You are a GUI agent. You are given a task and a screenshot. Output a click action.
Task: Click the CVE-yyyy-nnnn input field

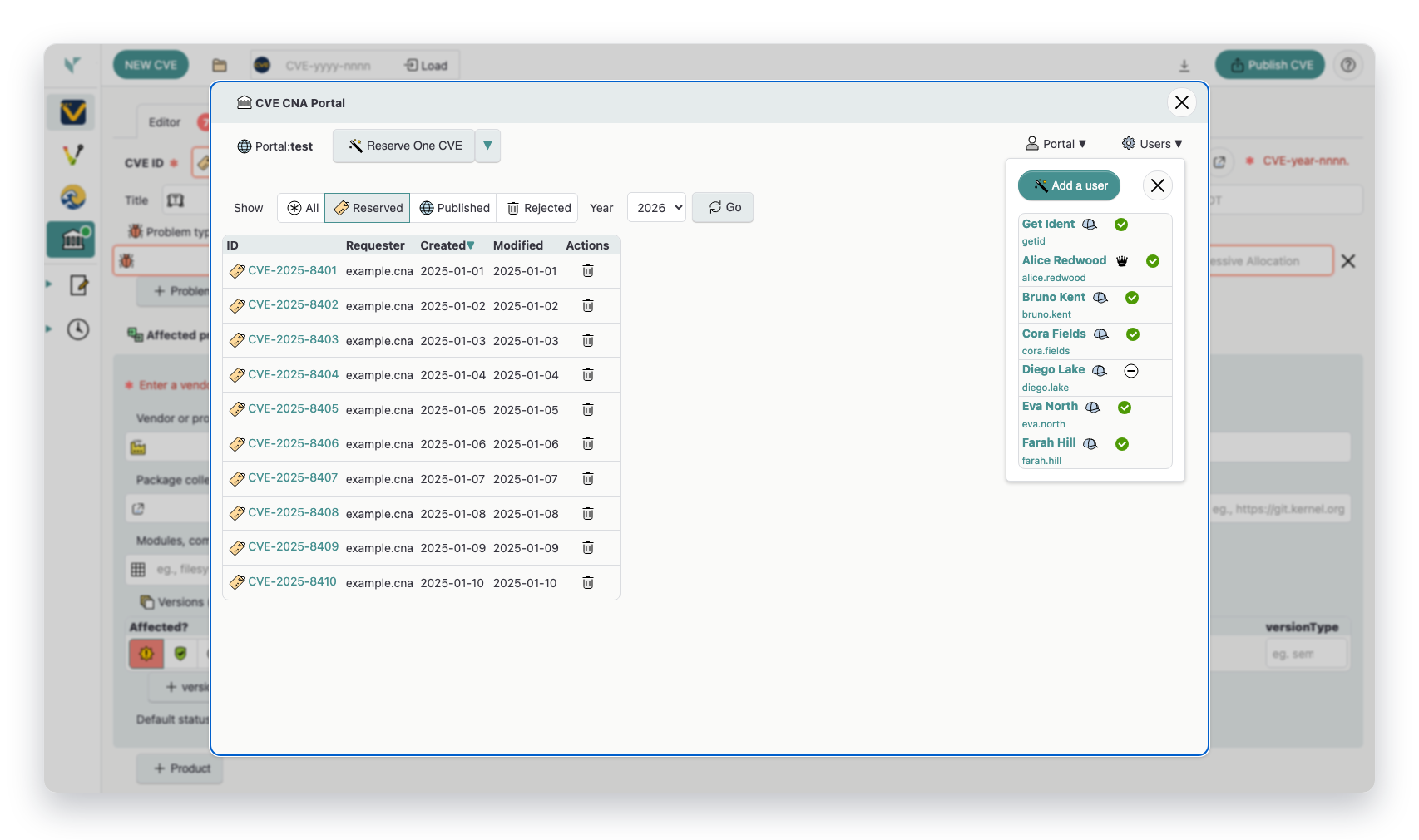[x=329, y=65]
